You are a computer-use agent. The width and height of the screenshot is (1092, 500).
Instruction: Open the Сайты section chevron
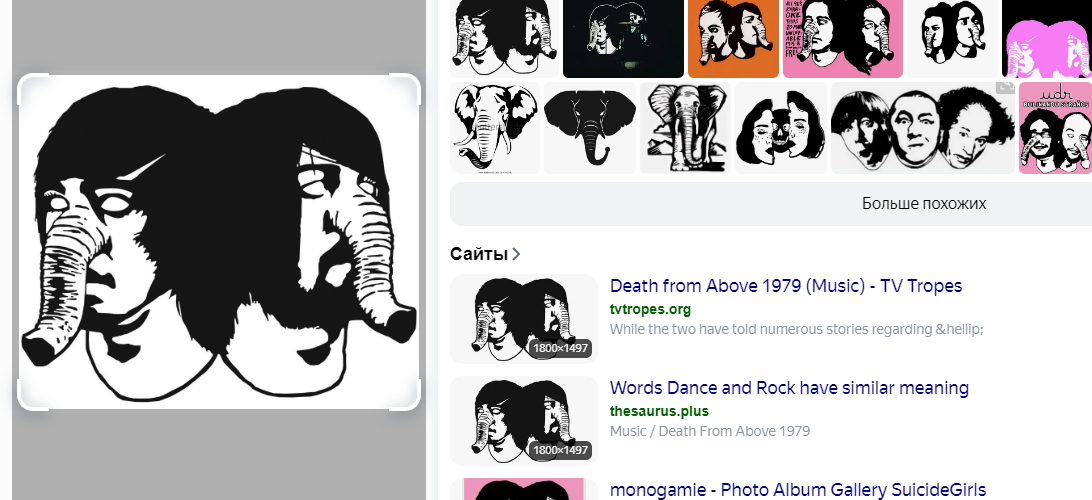(x=516, y=254)
